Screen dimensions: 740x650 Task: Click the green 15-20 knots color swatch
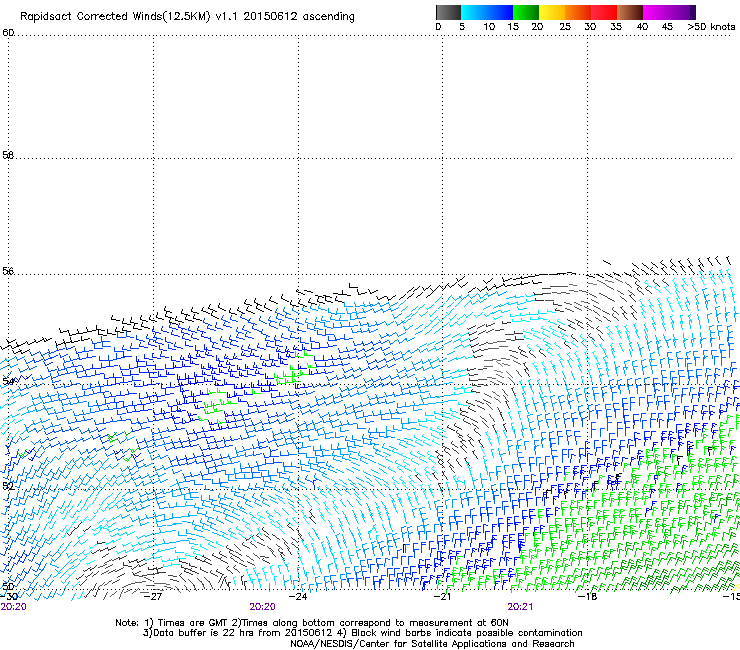coord(526,12)
